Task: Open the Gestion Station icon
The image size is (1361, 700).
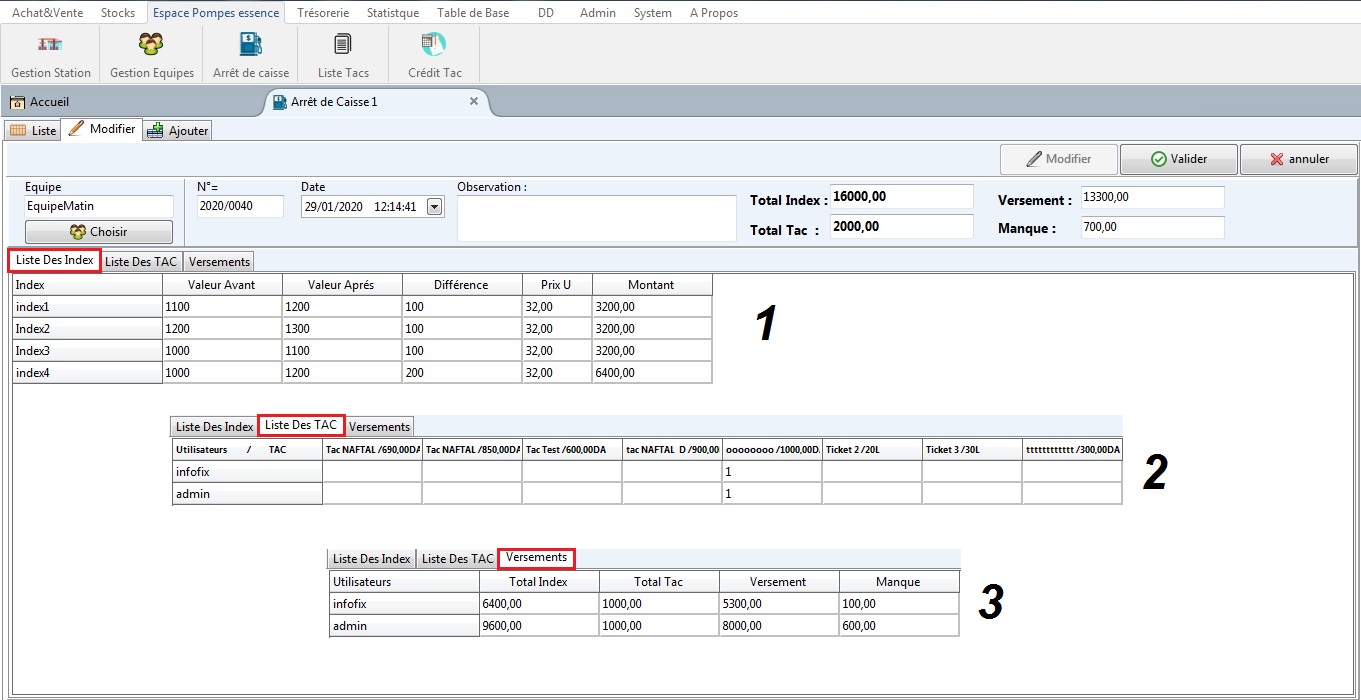Action: (50, 45)
